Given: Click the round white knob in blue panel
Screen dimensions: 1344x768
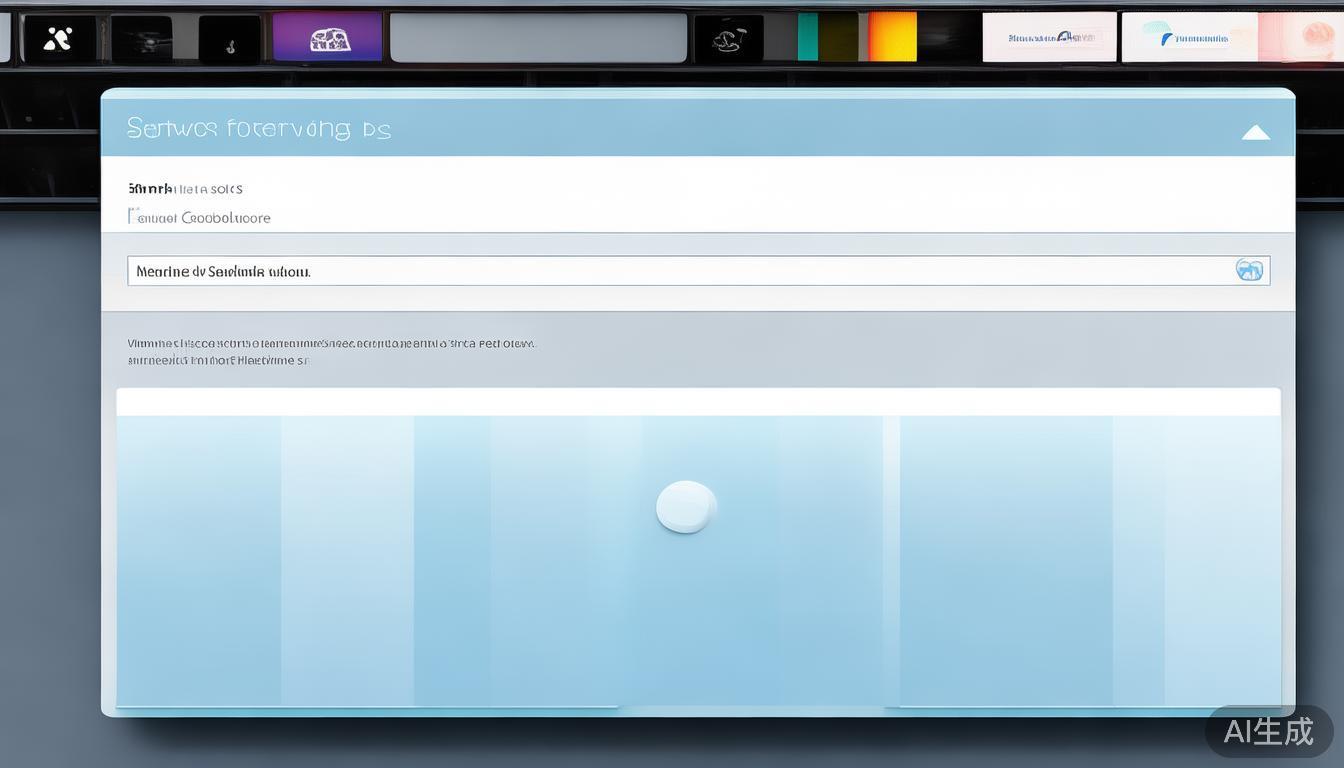Looking at the screenshot, I should [686, 506].
